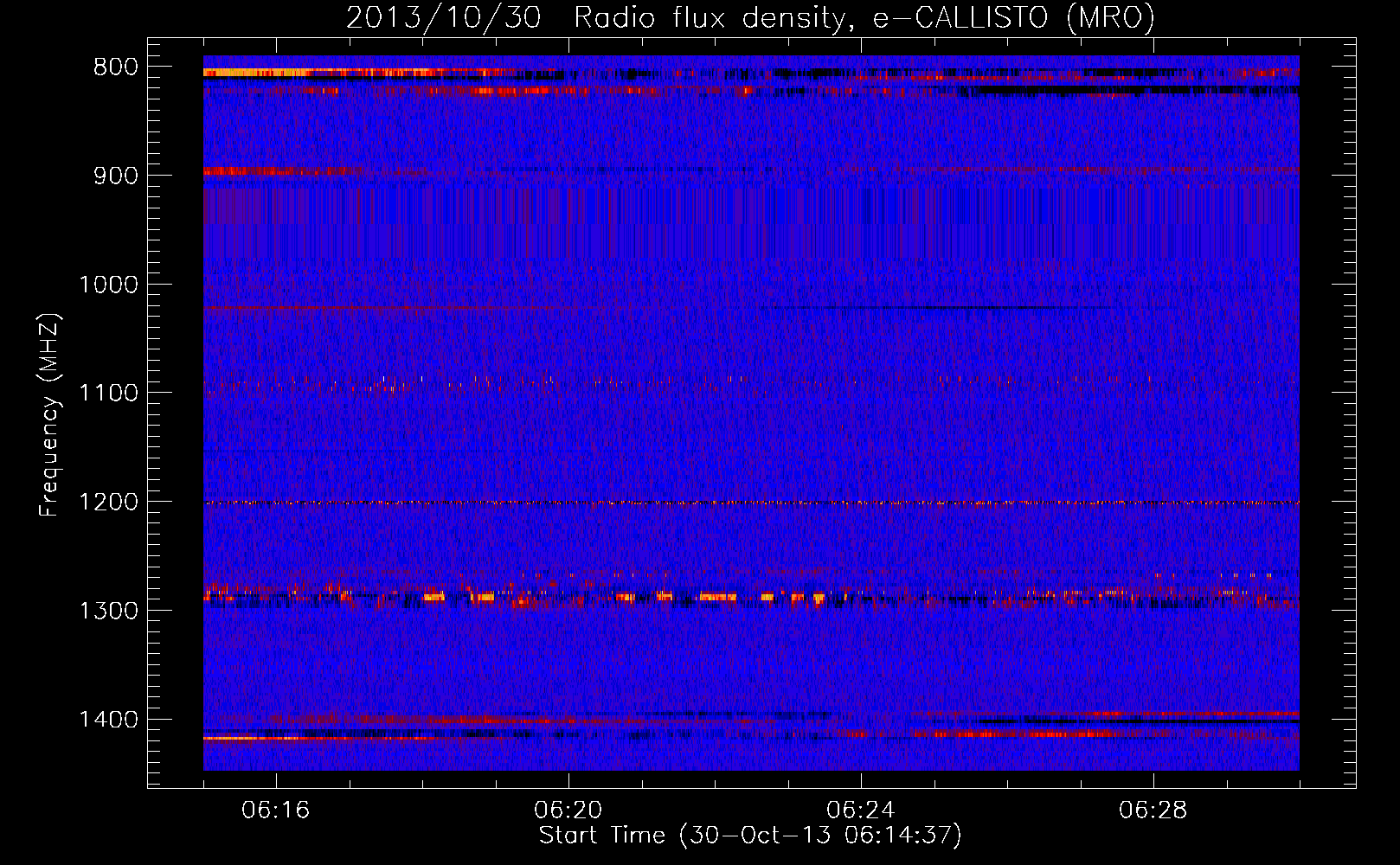Click the 06:20 time tick label

[x=568, y=811]
